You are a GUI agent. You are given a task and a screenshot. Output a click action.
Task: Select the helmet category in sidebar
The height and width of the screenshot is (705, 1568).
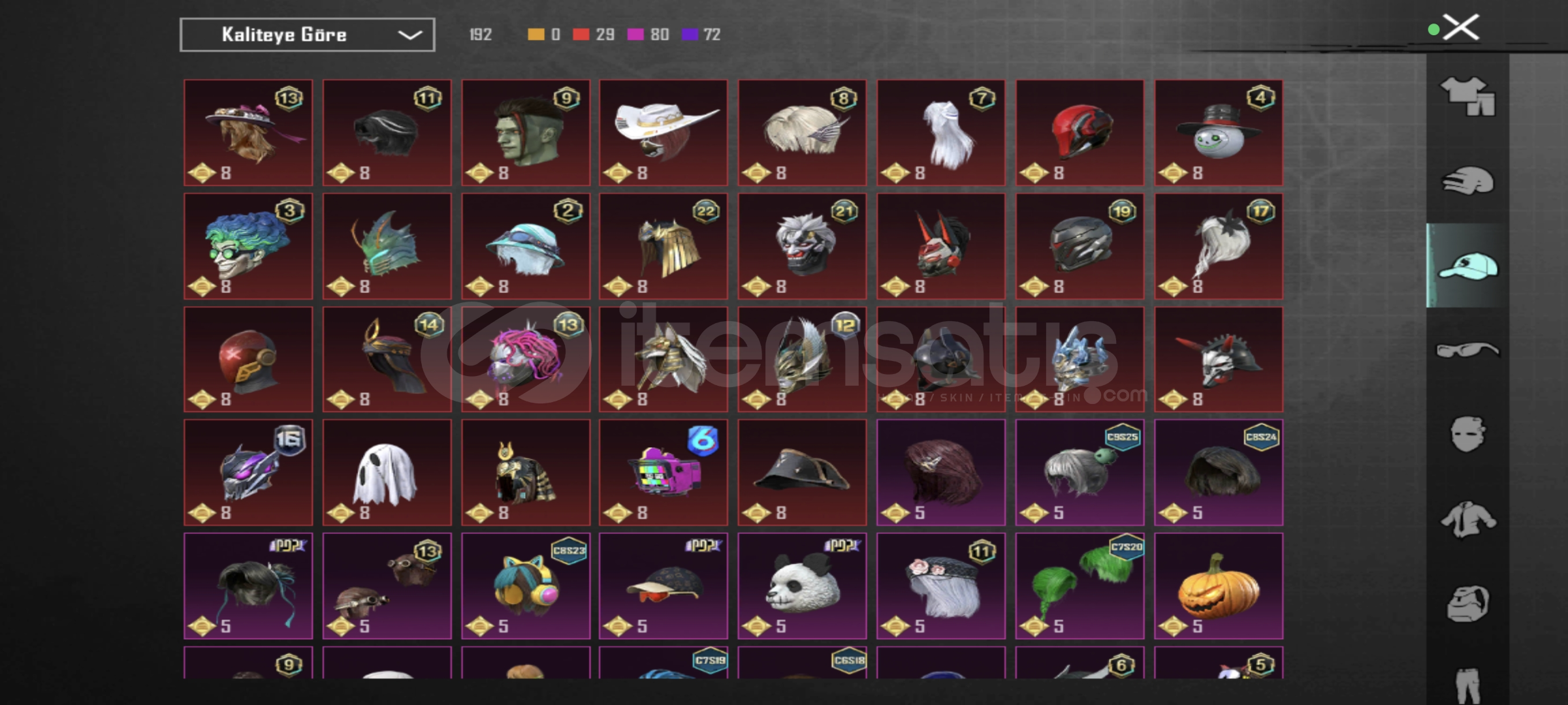[x=1467, y=181]
